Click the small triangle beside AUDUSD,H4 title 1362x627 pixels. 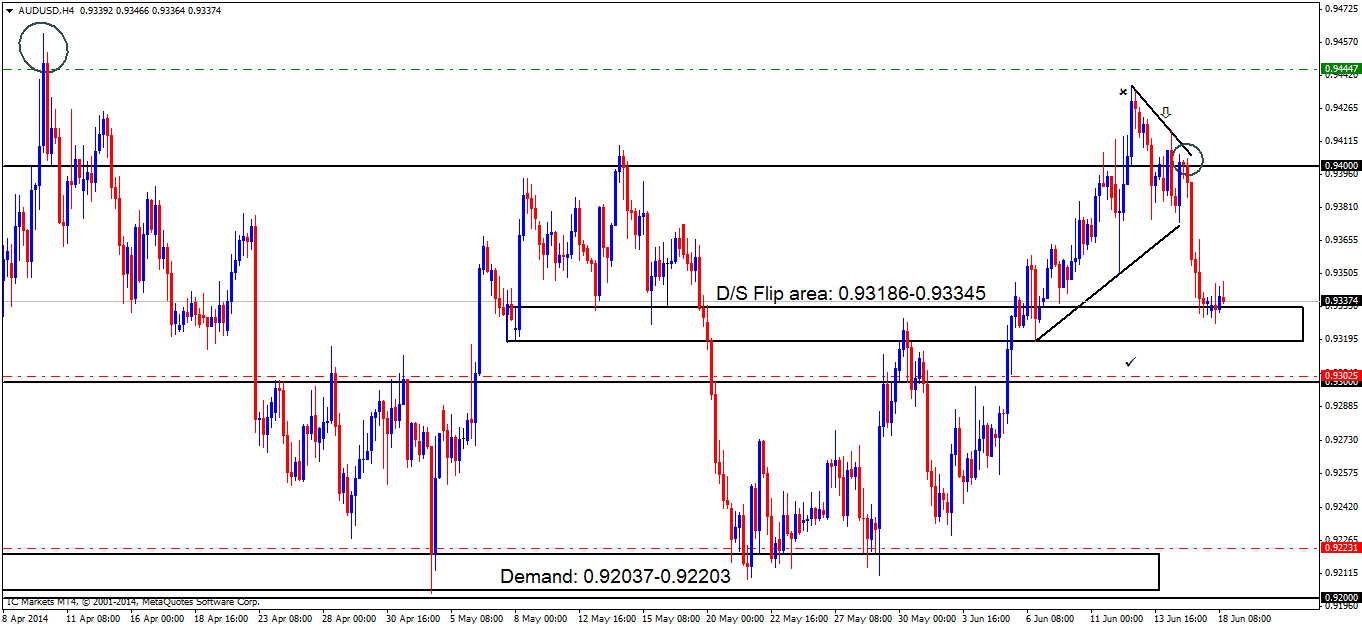[x=10, y=10]
